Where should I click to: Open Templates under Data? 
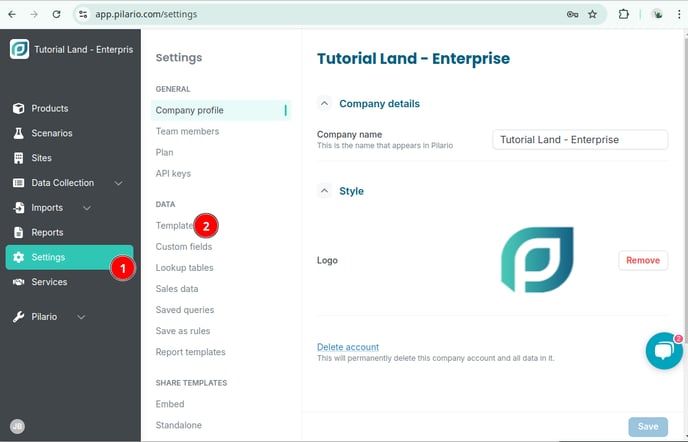[x=175, y=226]
